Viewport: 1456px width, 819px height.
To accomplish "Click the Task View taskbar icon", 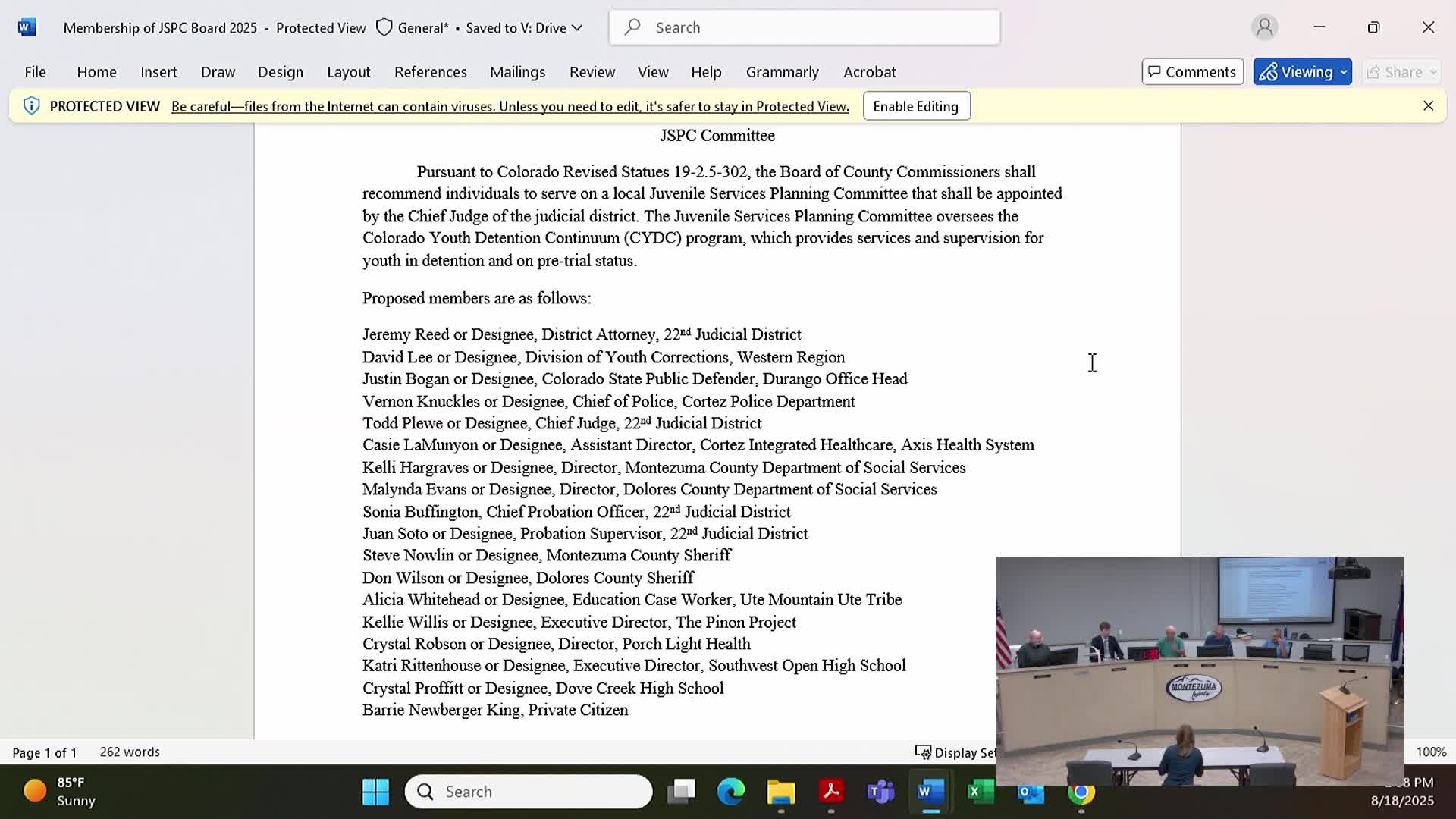I will 681,792.
